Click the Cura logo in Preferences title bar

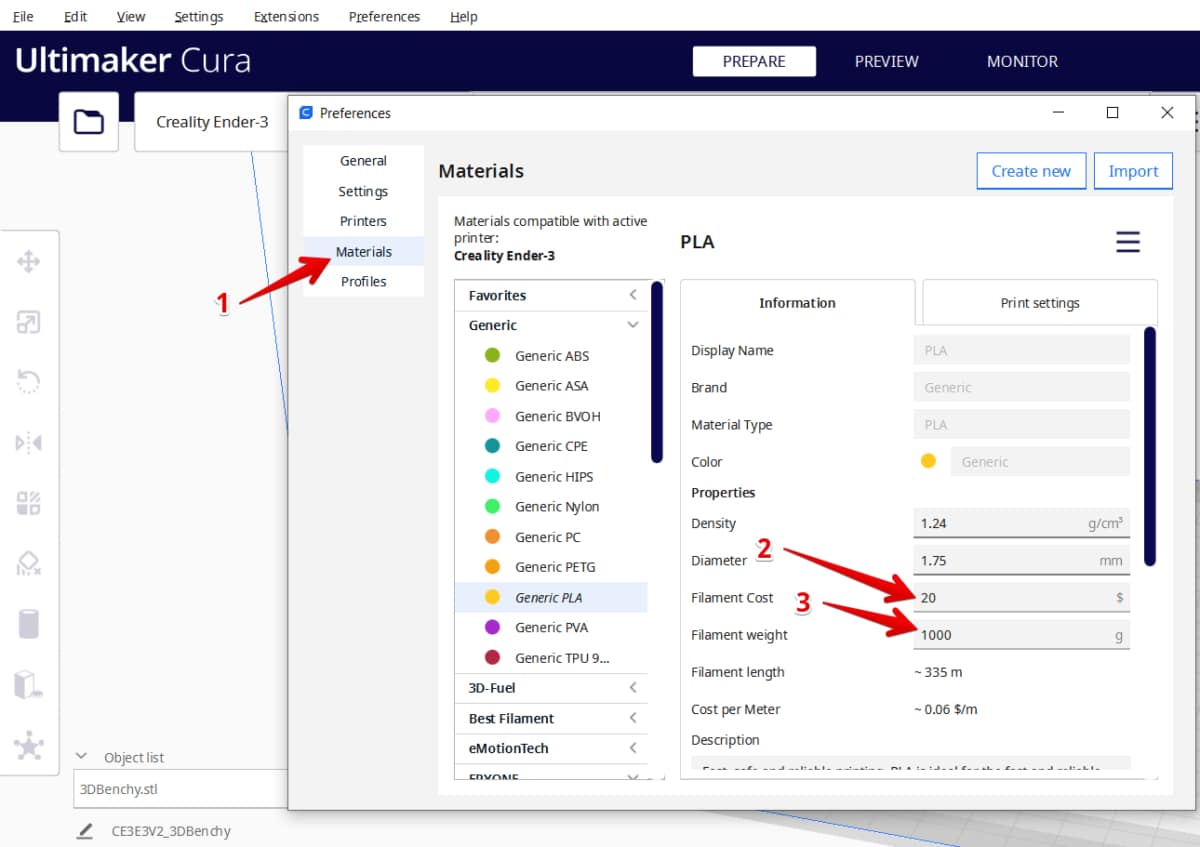(306, 113)
